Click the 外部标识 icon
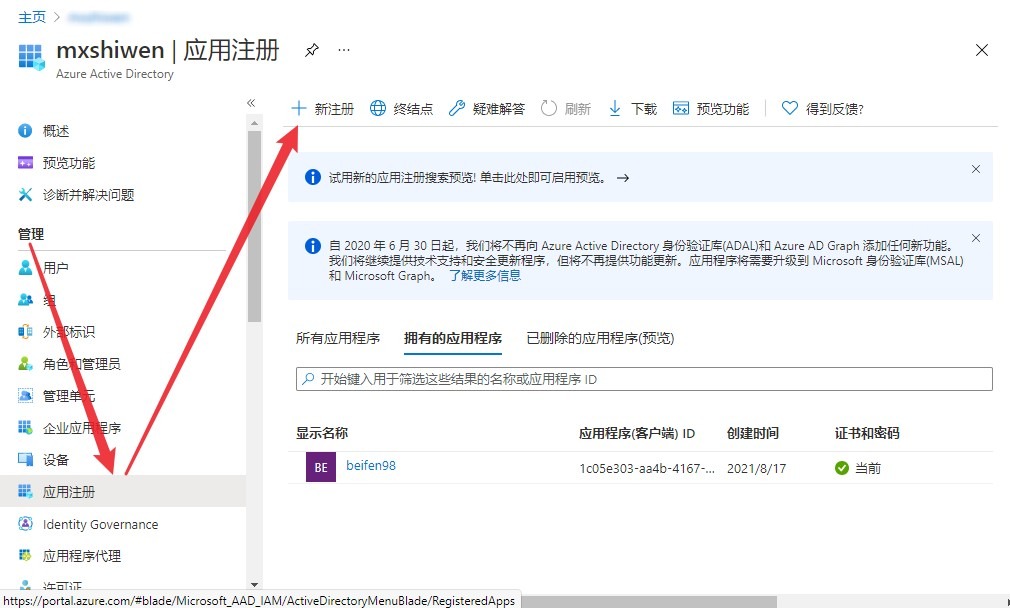 pos(25,332)
